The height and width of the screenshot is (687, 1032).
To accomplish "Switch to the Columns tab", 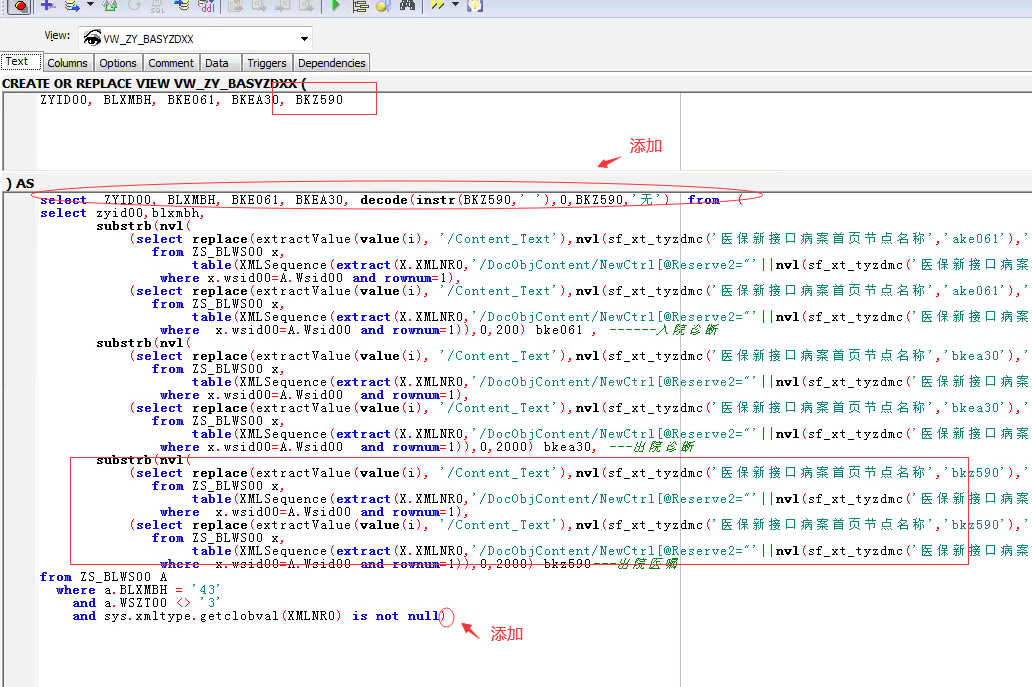I will (67, 63).
